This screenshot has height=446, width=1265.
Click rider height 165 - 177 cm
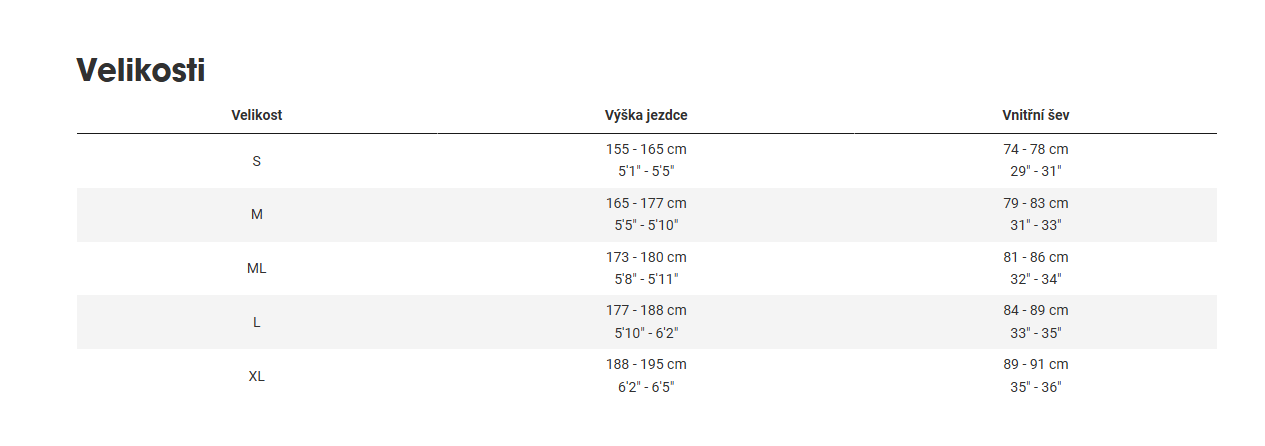click(x=646, y=203)
